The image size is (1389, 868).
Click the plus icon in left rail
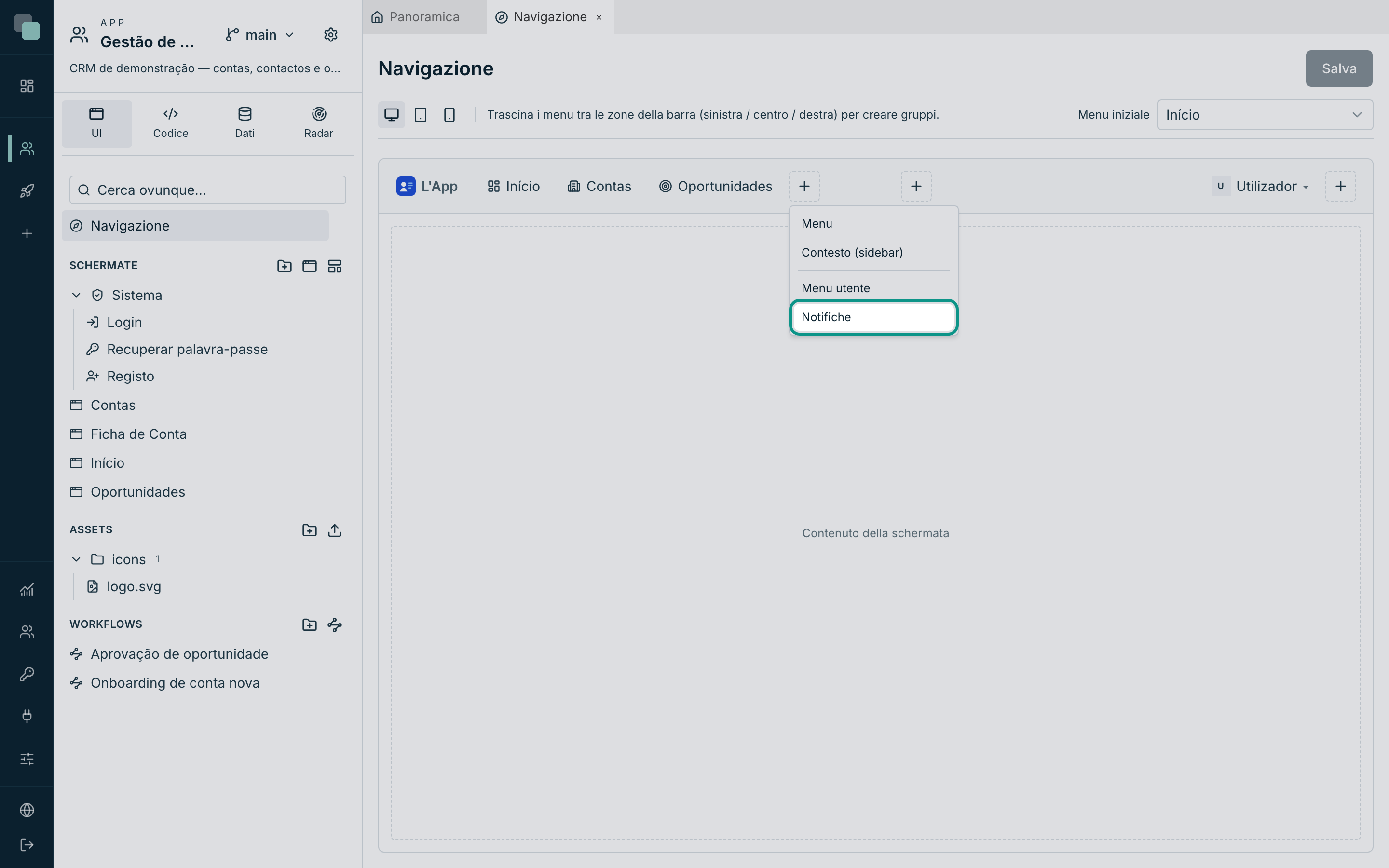tap(27, 233)
